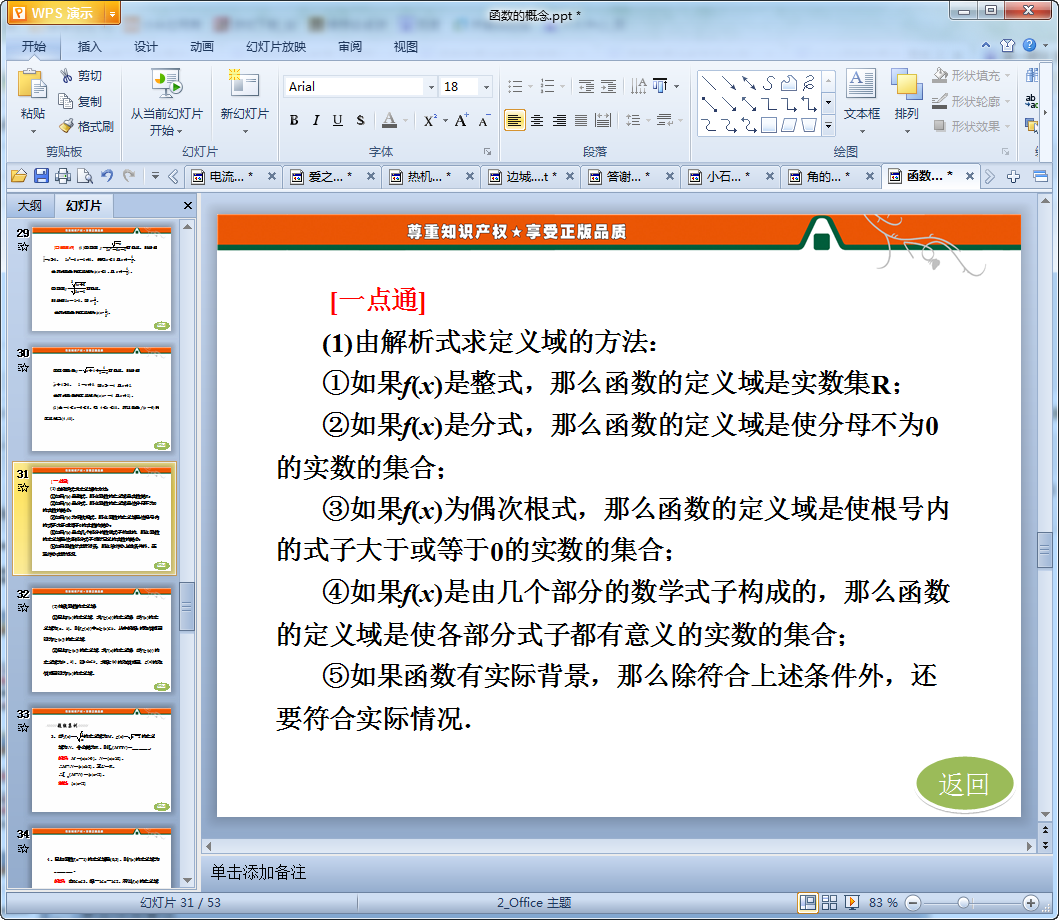Click the Save floppy disk icon
The image size is (1059, 920).
(41, 176)
